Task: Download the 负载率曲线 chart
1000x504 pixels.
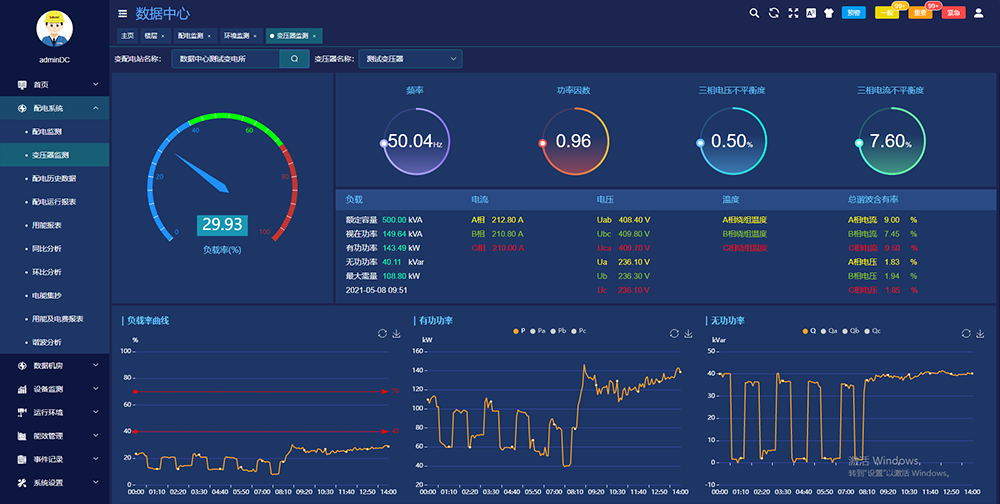Action: (396, 333)
